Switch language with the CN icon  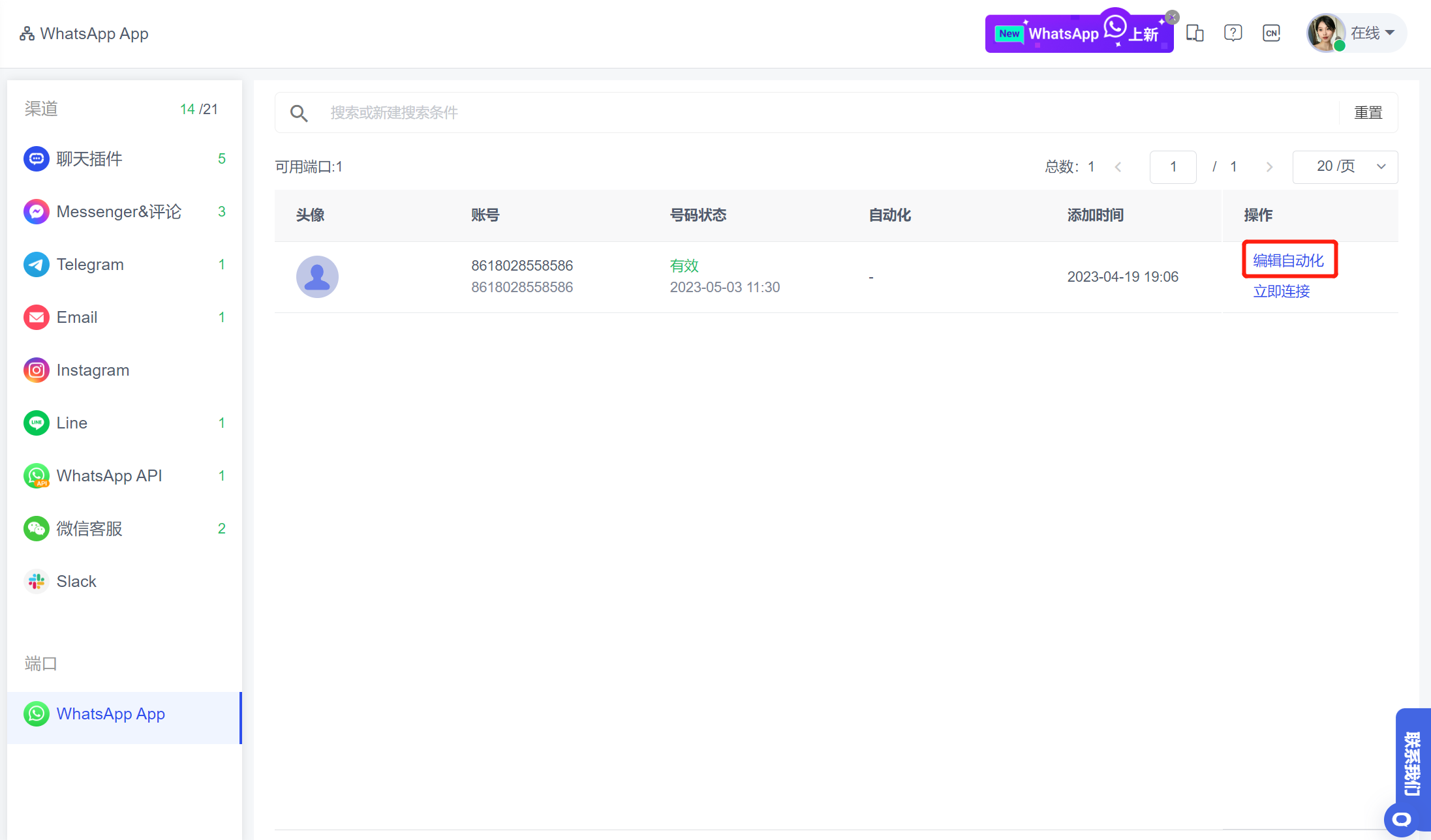(1271, 33)
